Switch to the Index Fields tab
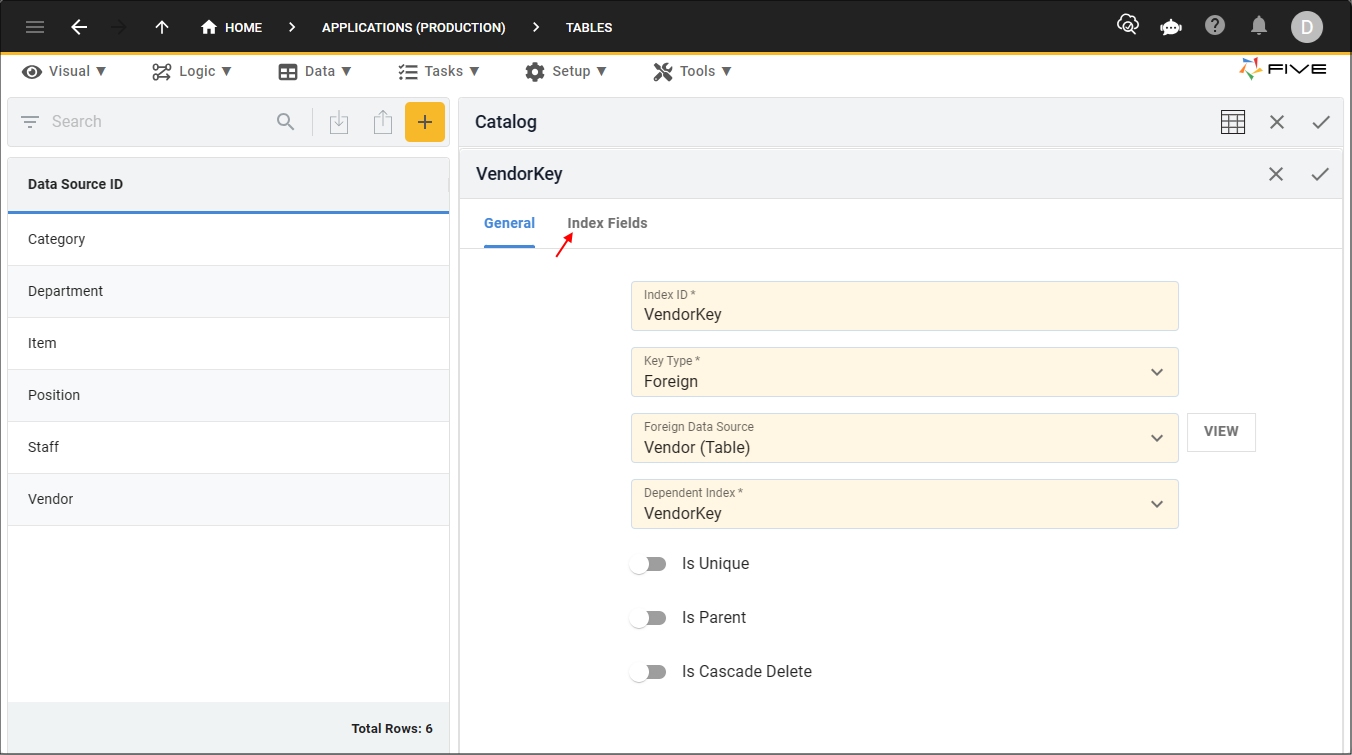 point(607,223)
